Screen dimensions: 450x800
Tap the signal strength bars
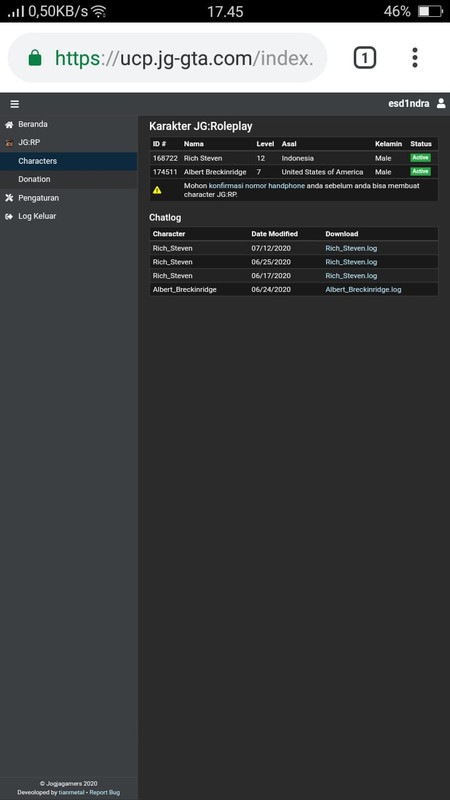(x=16, y=11)
